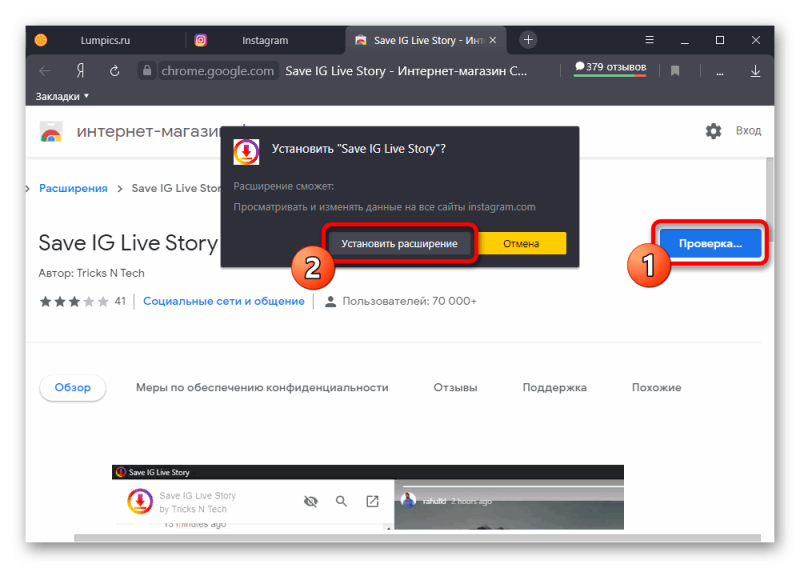Click the open-external icon in preview

coord(372,502)
